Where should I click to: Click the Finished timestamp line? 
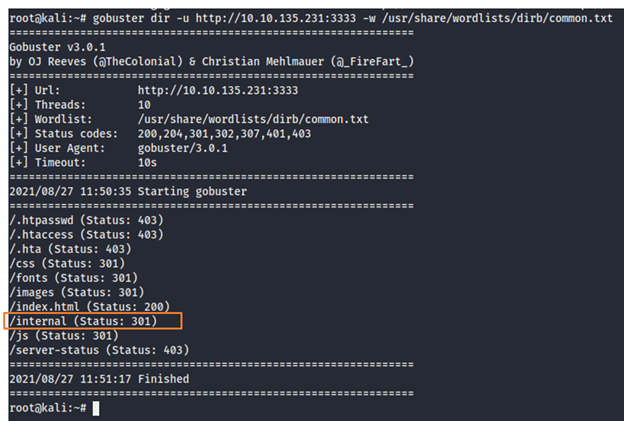coord(99,378)
